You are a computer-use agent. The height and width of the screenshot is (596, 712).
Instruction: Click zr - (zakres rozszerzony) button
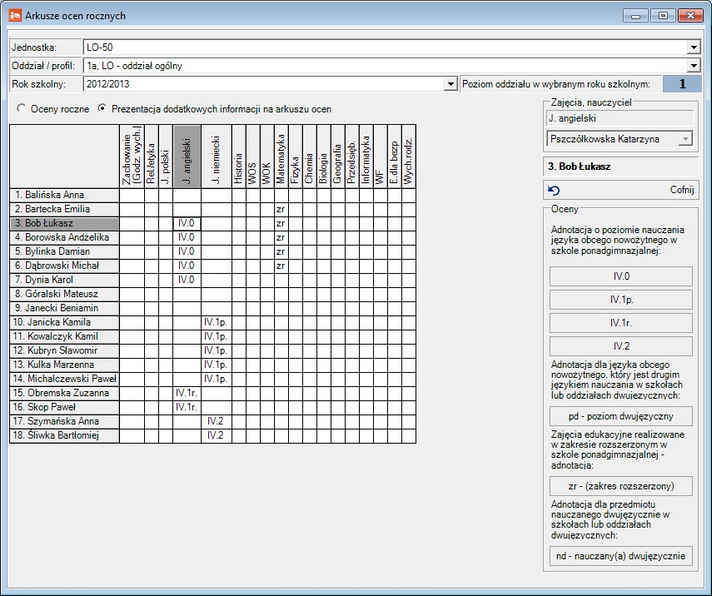[x=621, y=486]
